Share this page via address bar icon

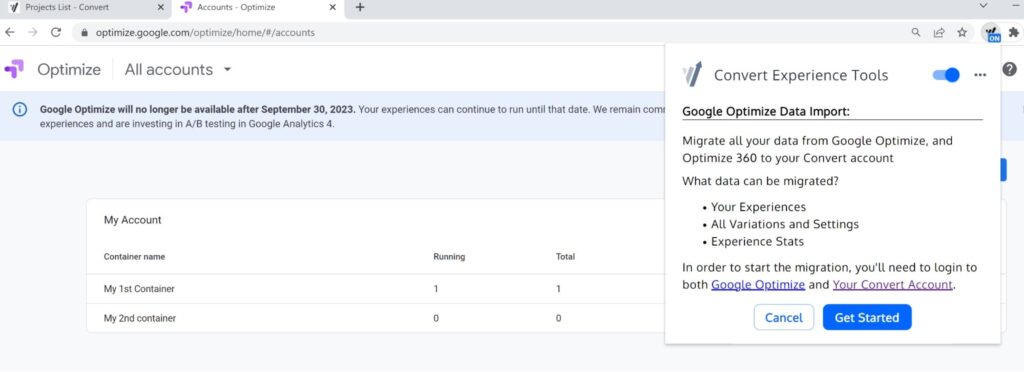click(939, 32)
